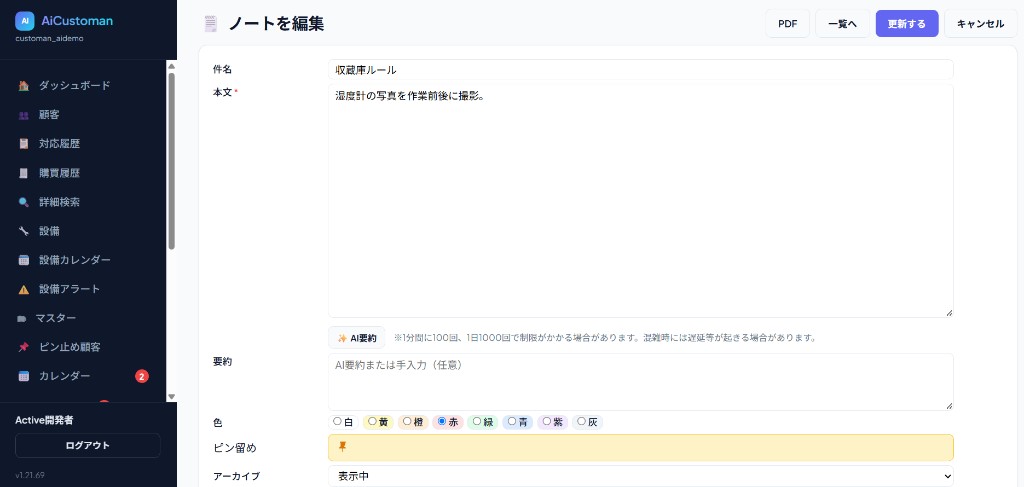Select the 青 color radio button
The image size is (1024, 487).
(512, 422)
